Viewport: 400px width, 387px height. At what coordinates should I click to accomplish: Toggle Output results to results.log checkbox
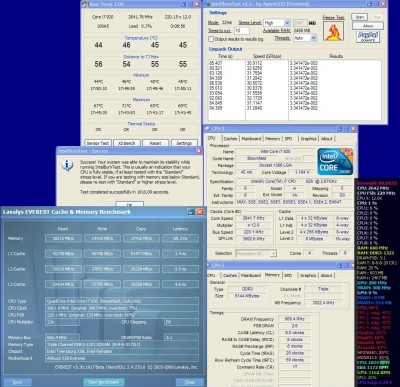tap(211, 39)
